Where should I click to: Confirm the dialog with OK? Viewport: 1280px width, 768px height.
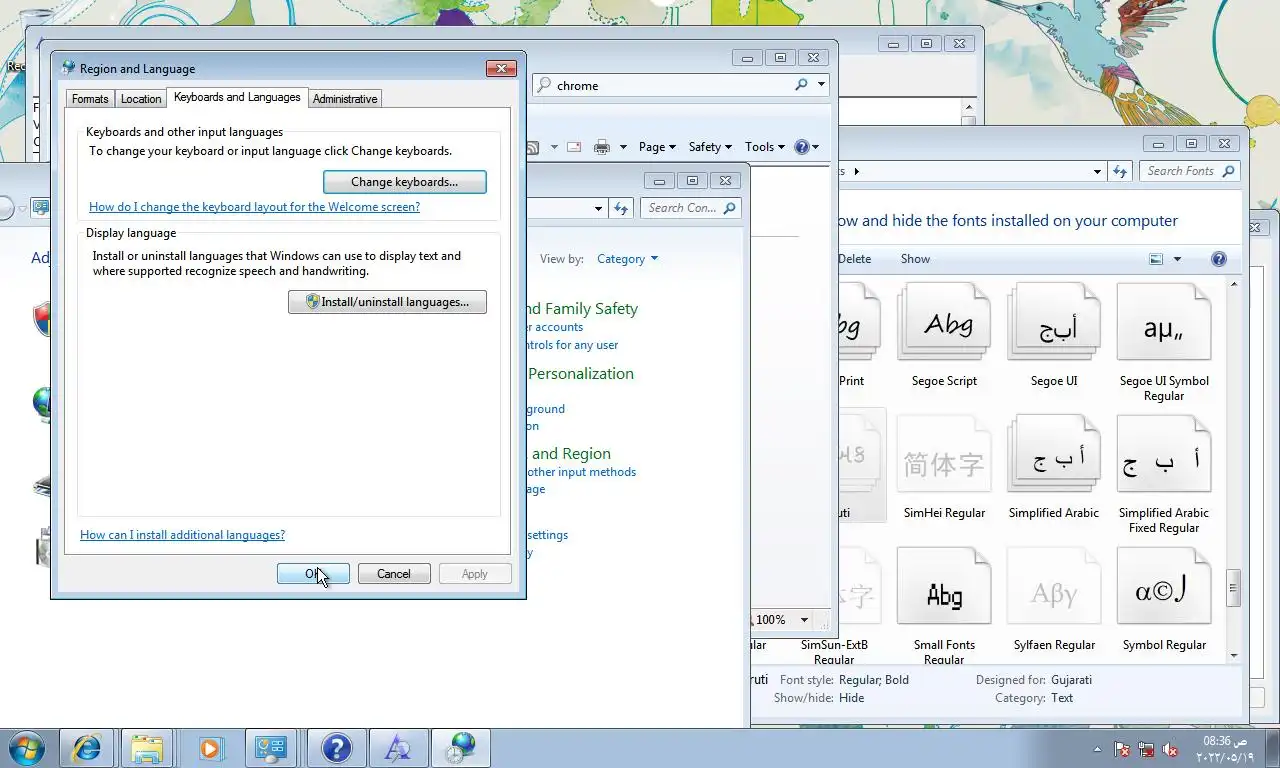pyautogui.click(x=313, y=574)
